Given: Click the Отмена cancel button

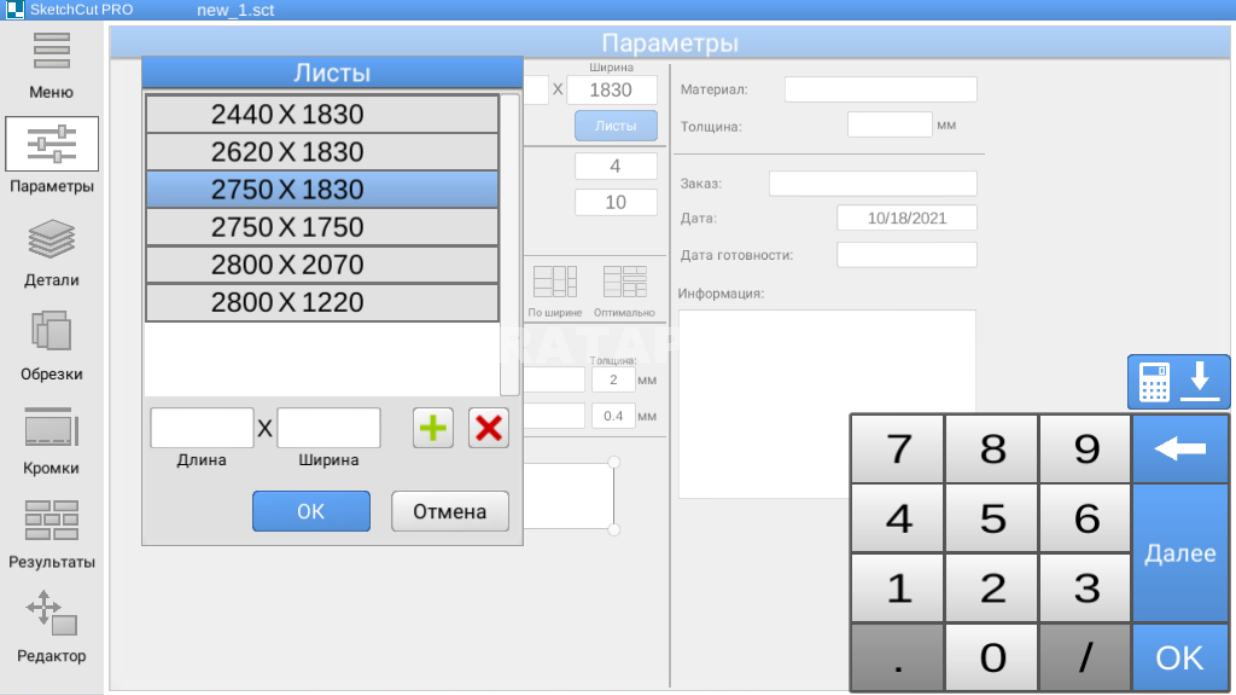Looking at the screenshot, I should [450, 512].
